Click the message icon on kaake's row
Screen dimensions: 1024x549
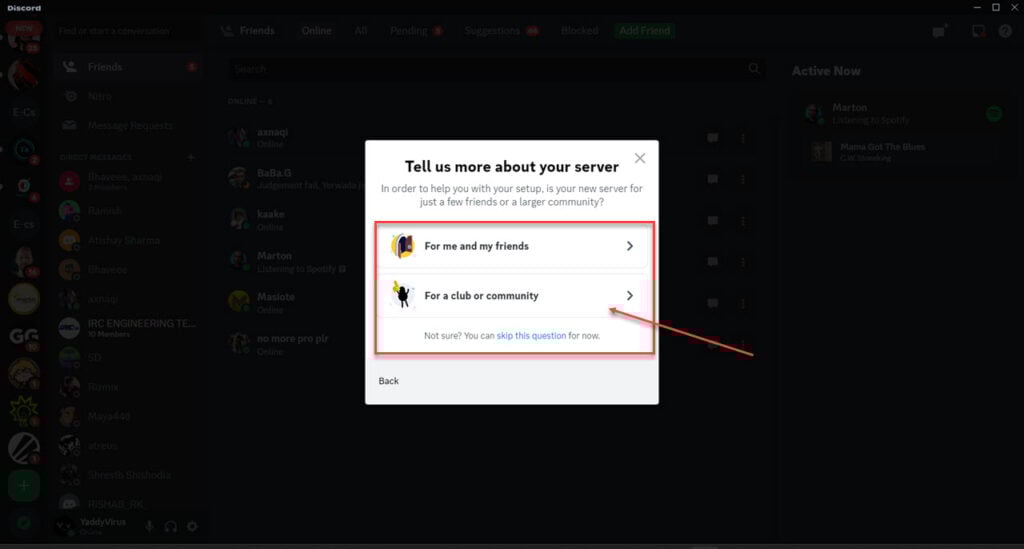(x=712, y=221)
